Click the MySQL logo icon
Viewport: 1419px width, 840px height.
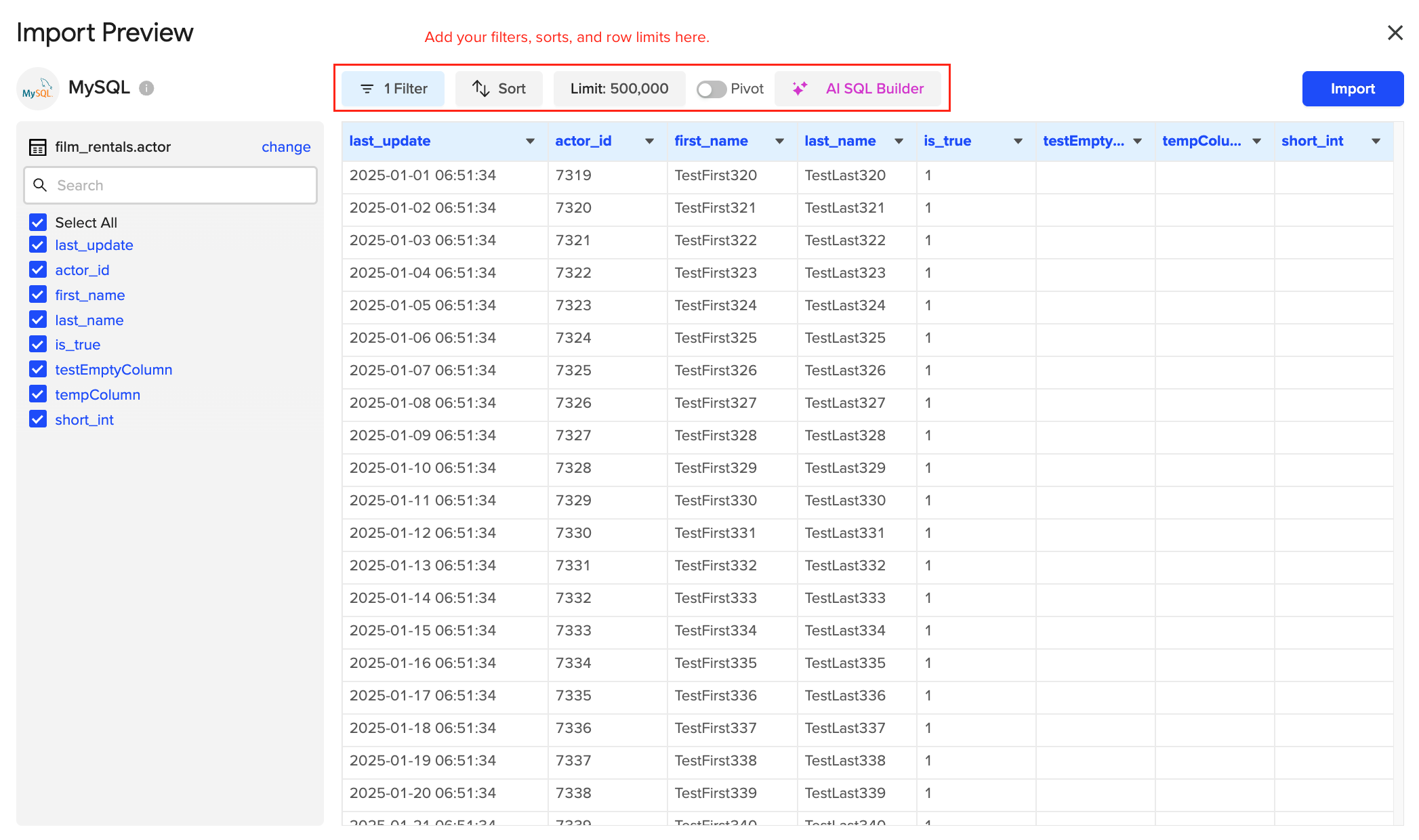(x=39, y=88)
